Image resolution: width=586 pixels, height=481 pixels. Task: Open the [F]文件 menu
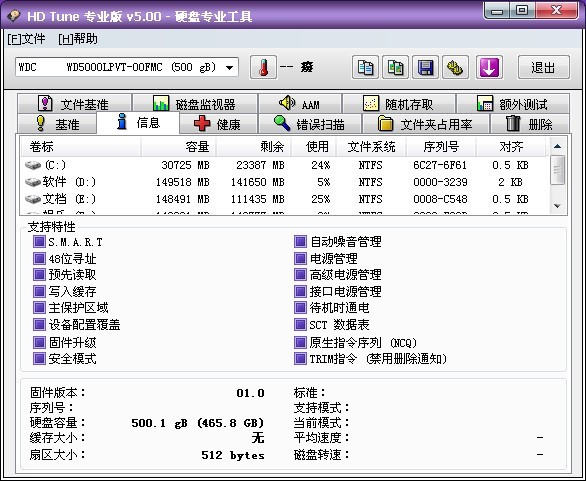click(26, 39)
